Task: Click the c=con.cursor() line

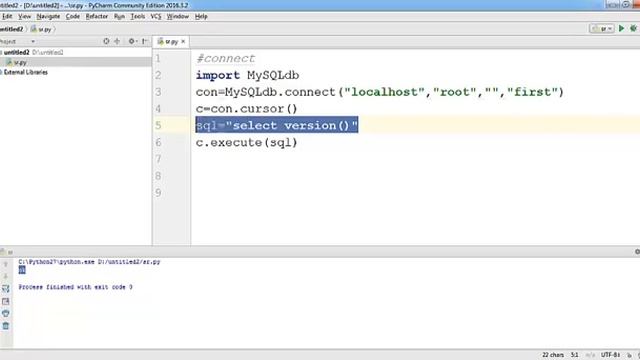Action: 247,109
